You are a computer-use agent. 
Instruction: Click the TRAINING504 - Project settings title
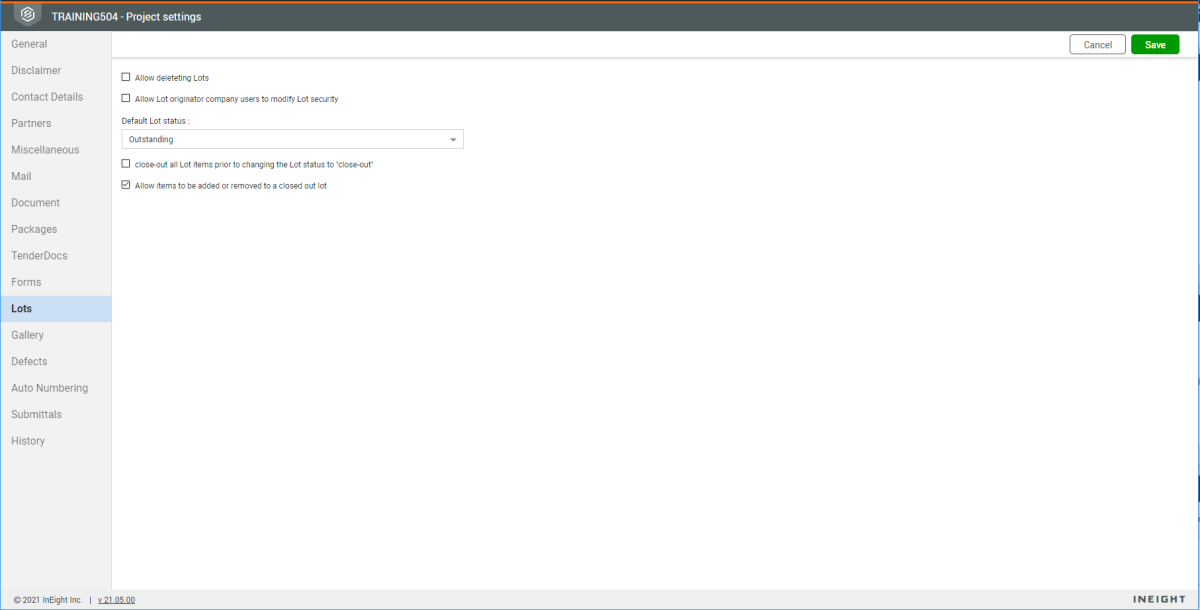126,16
